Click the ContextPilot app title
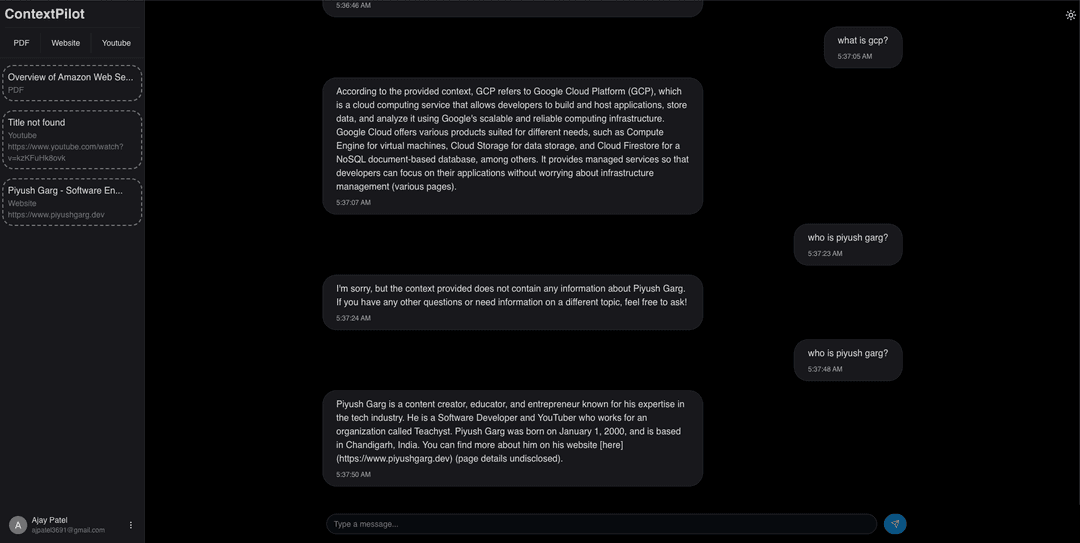 (x=45, y=14)
